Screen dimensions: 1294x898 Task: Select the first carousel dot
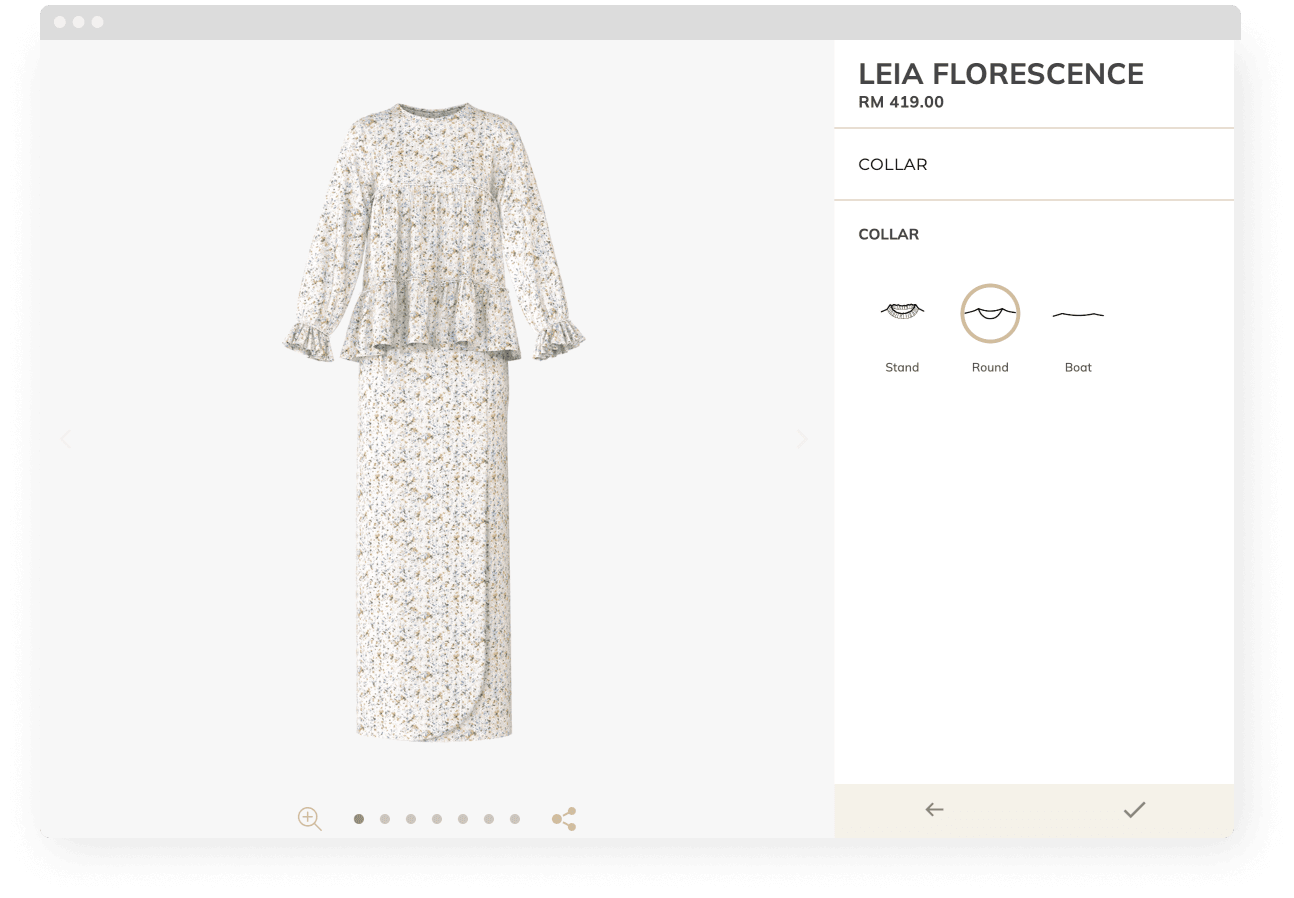click(359, 819)
